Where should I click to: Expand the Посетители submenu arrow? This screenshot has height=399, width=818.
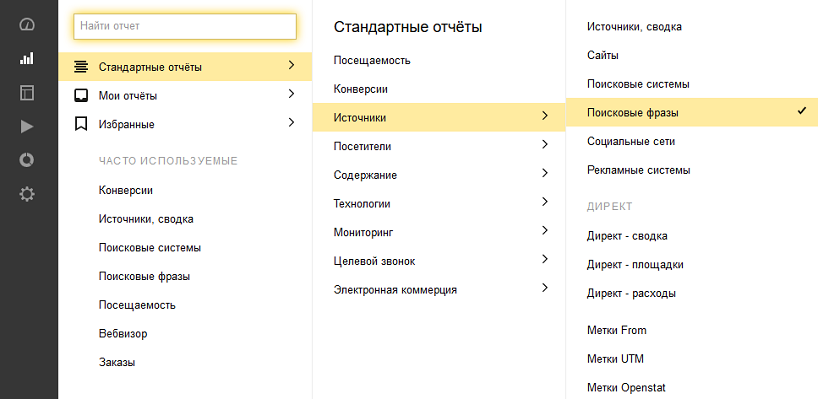tap(545, 144)
